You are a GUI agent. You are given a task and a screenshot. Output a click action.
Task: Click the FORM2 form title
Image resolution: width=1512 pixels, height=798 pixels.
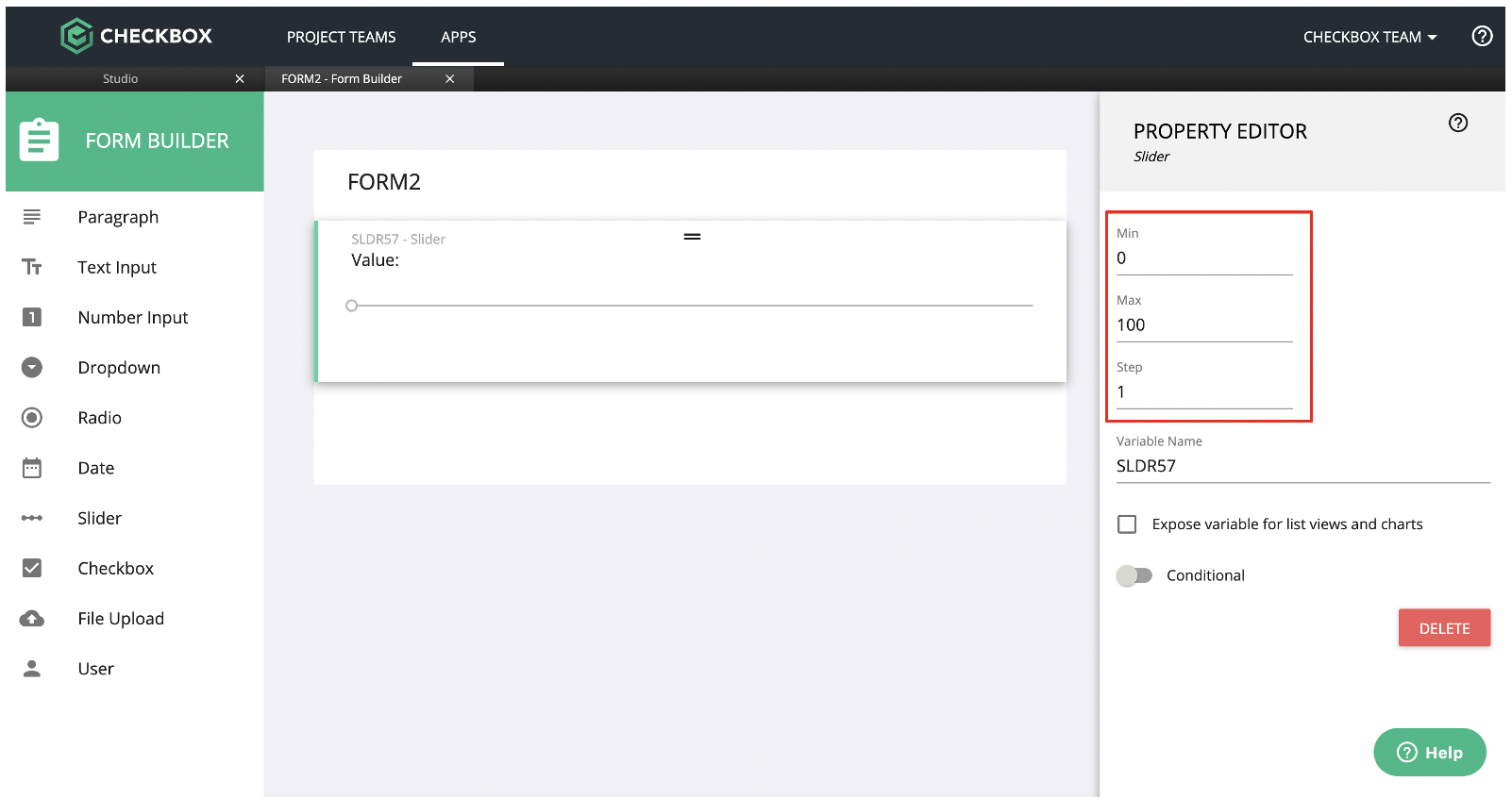[384, 182]
